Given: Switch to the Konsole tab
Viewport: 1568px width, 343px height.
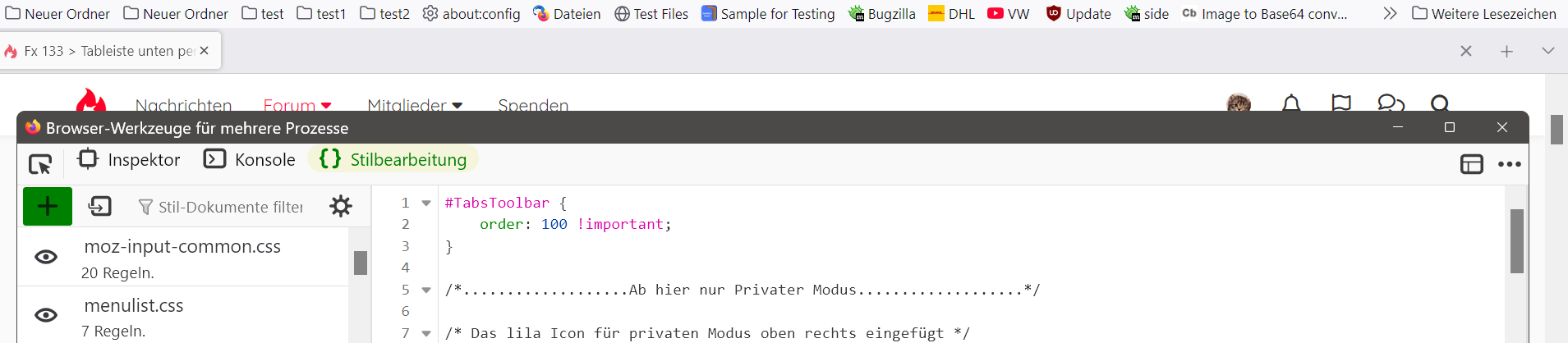Looking at the screenshot, I should tap(250, 159).
